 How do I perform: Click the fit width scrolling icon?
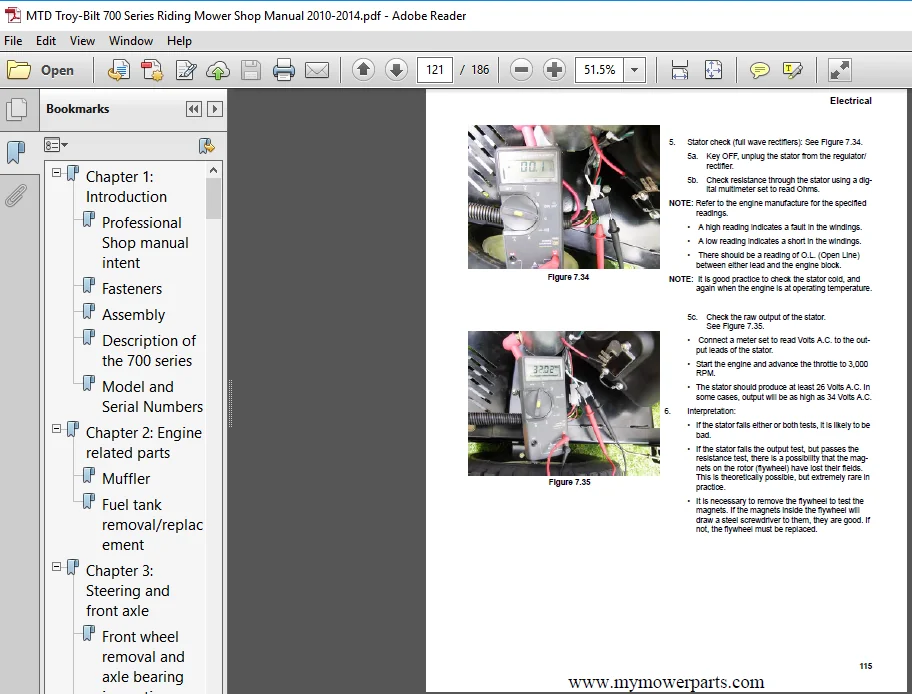click(679, 70)
